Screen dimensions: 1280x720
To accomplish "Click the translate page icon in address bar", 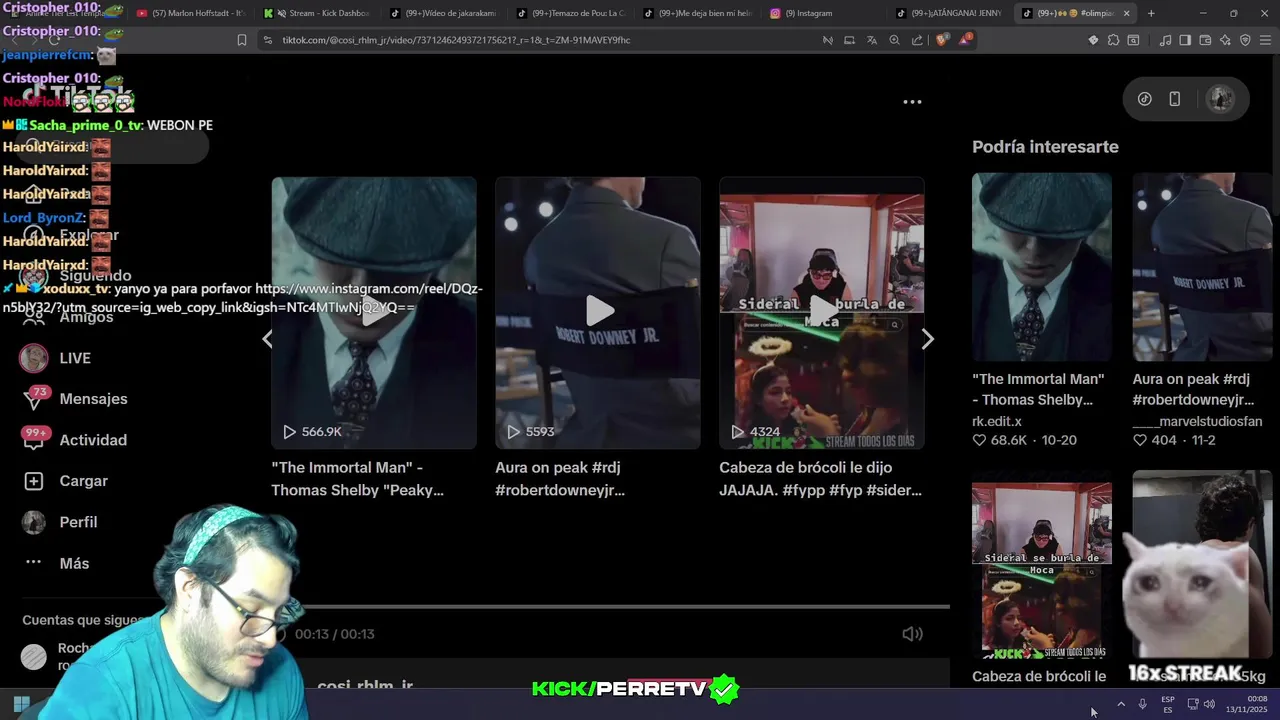I will point(871,40).
